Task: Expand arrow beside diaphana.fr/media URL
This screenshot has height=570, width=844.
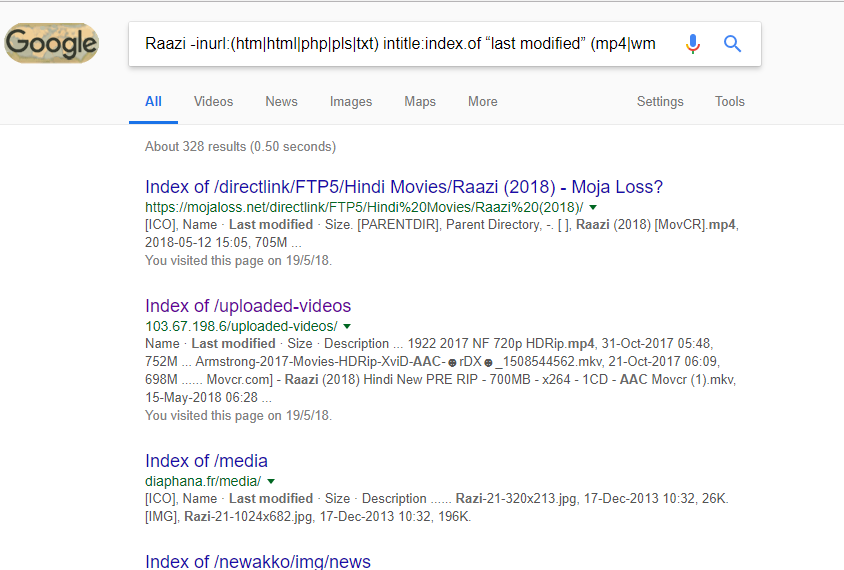Action: (271, 481)
